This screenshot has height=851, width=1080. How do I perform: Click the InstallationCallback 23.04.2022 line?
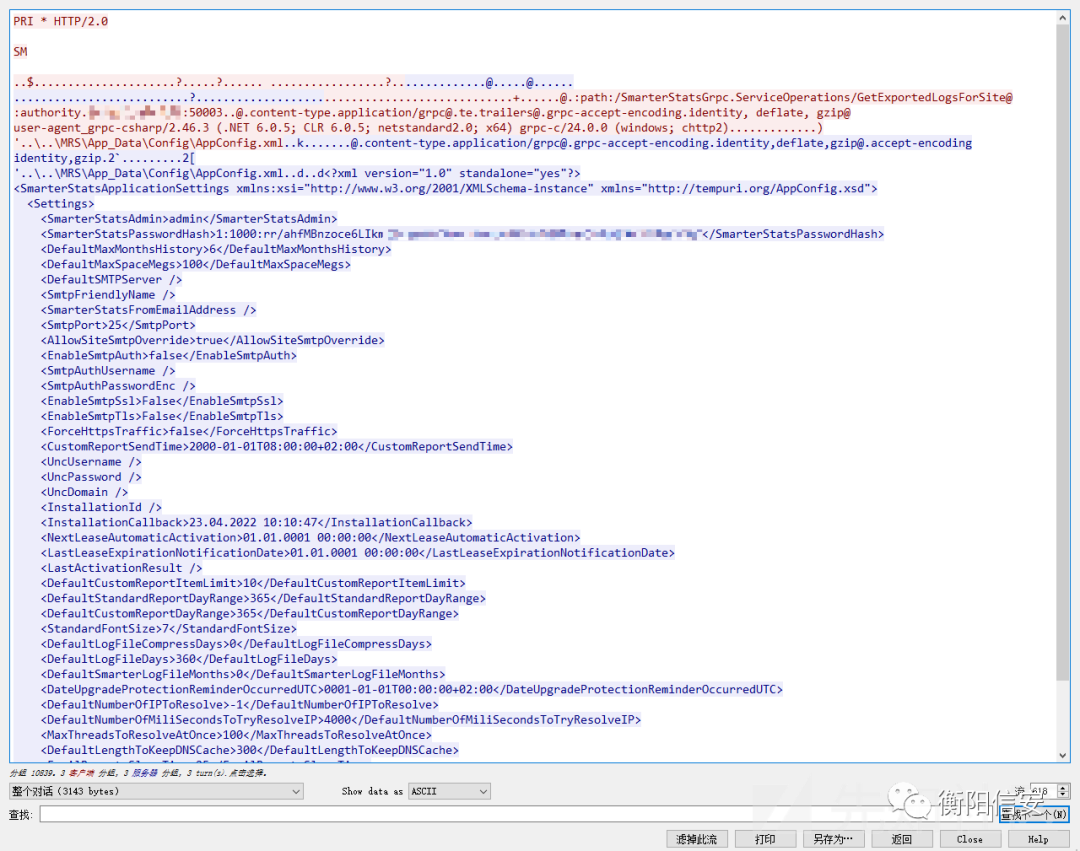pyautogui.click(x=256, y=522)
